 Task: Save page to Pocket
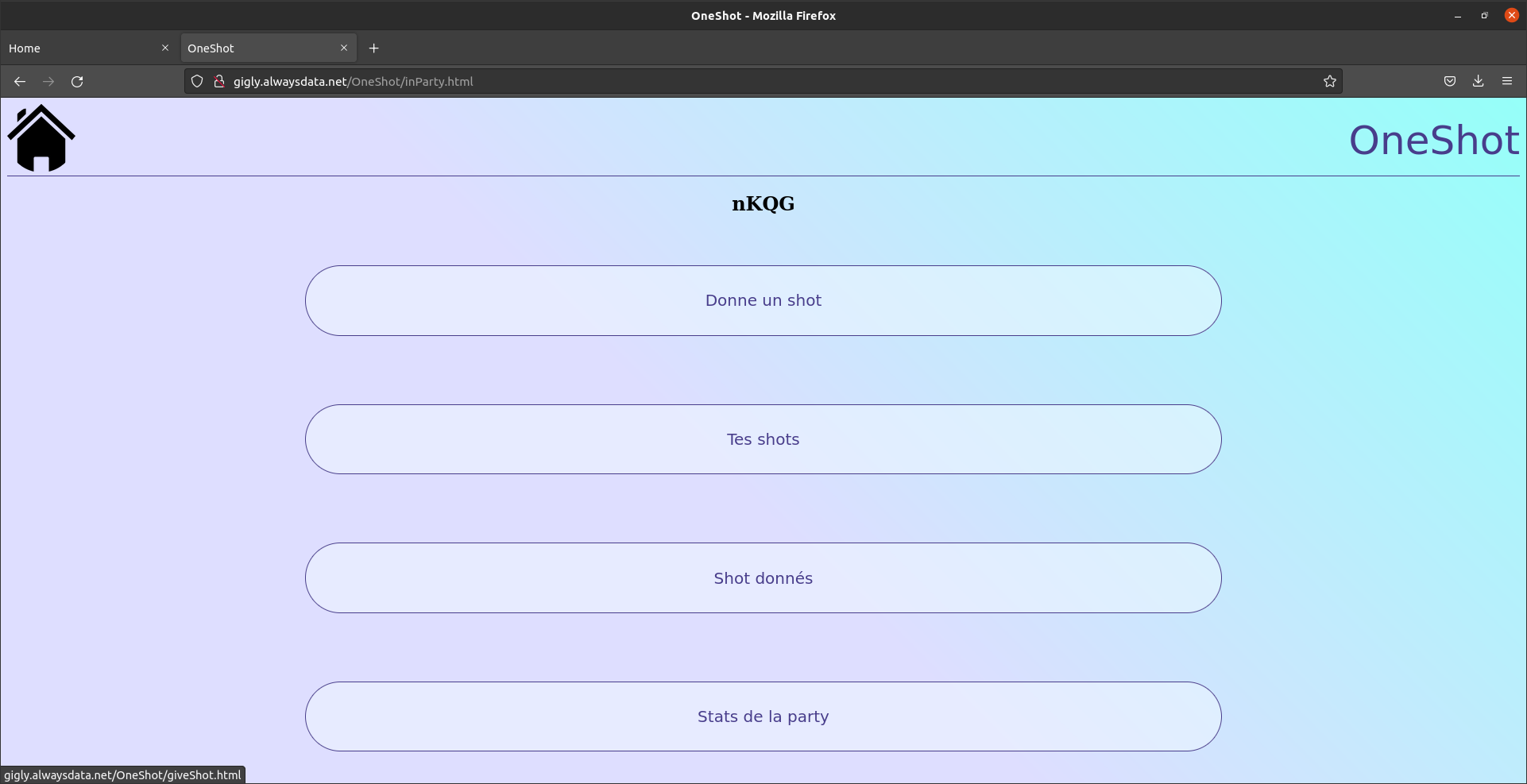click(x=1449, y=81)
